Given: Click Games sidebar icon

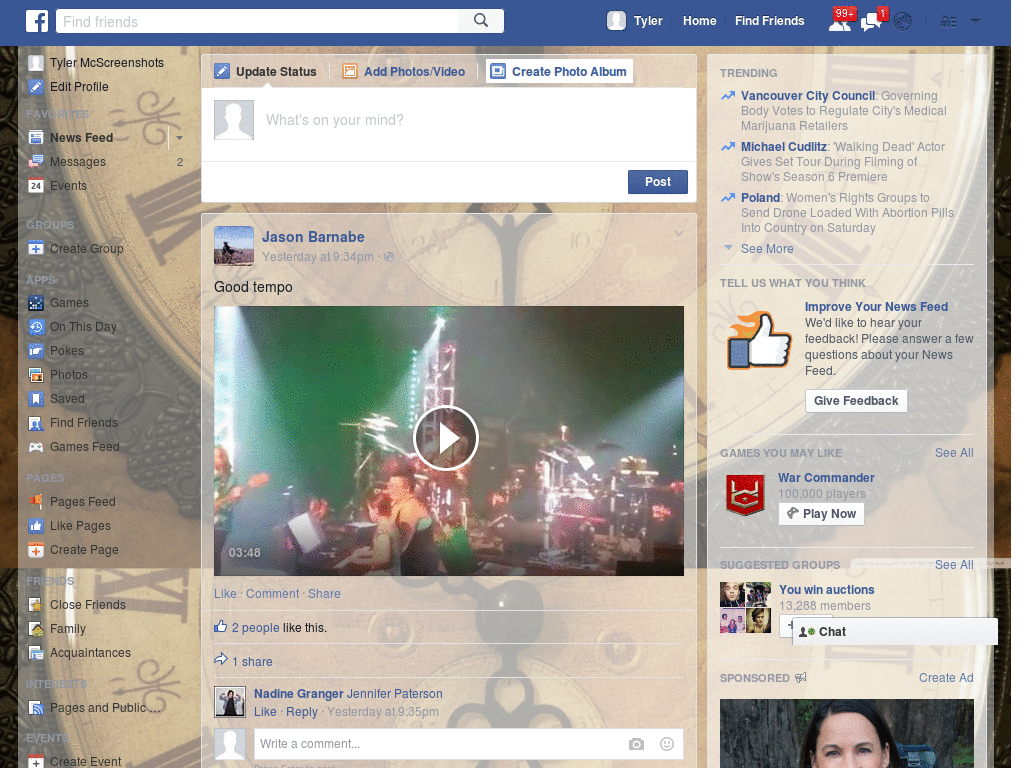Looking at the screenshot, I should pyautogui.click(x=36, y=303).
